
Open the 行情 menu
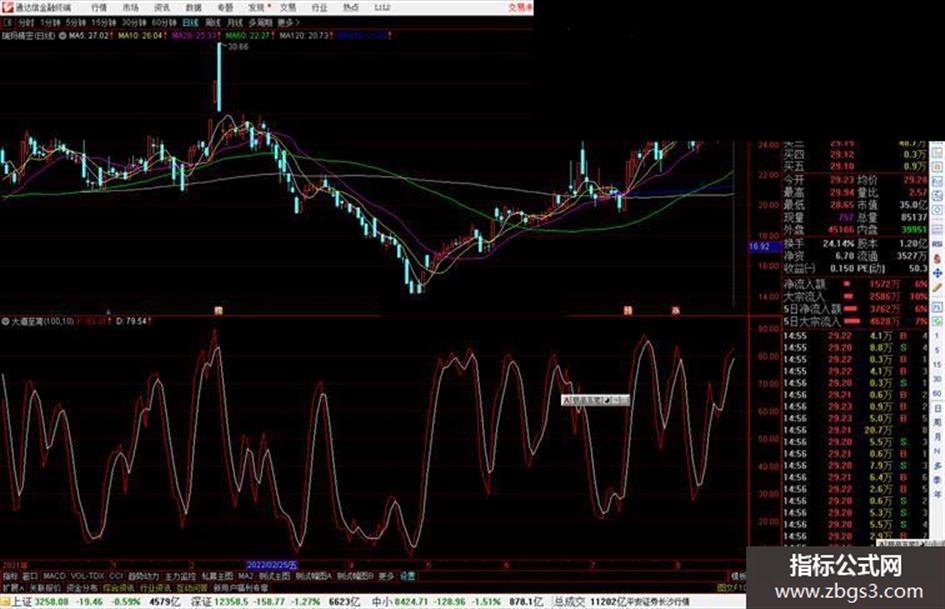[x=99, y=7]
